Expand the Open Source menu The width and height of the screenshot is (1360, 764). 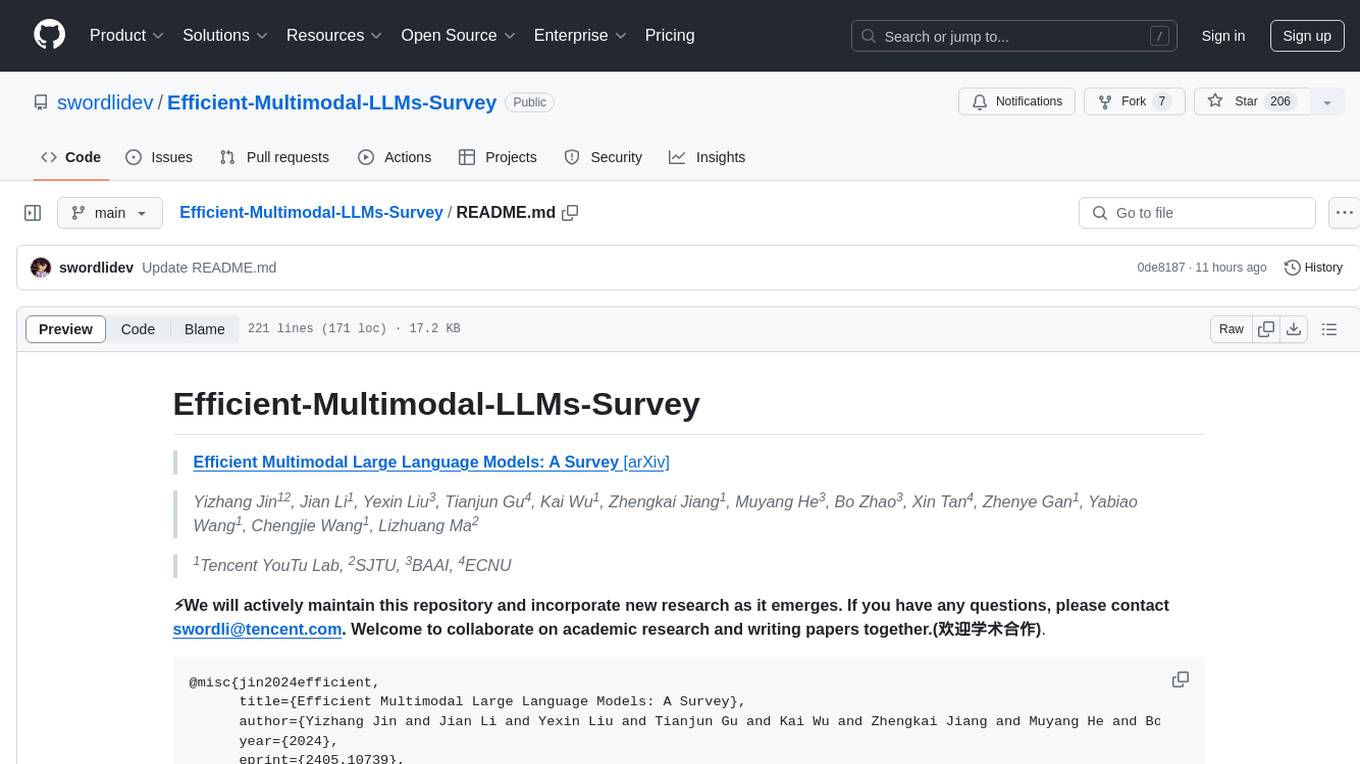click(459, 35)
